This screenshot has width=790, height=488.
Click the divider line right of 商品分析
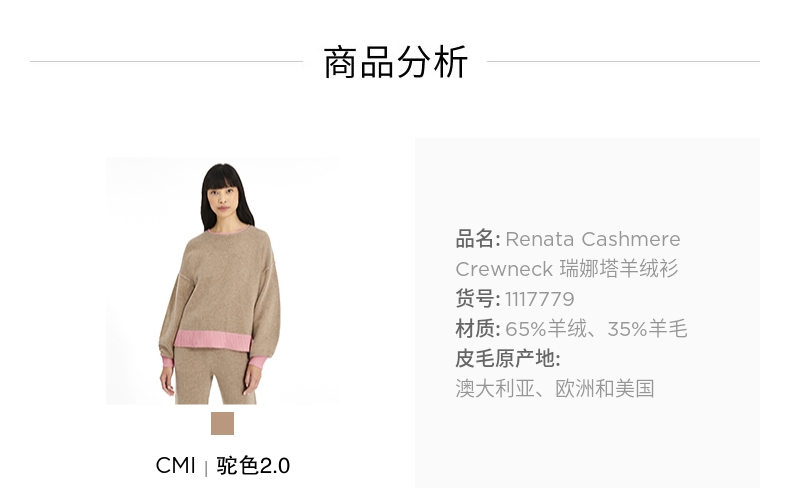point(623,61)
